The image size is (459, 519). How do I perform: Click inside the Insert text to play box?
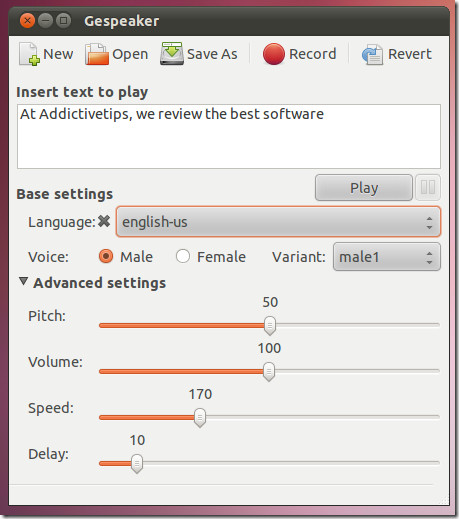(x=229, y=137)
